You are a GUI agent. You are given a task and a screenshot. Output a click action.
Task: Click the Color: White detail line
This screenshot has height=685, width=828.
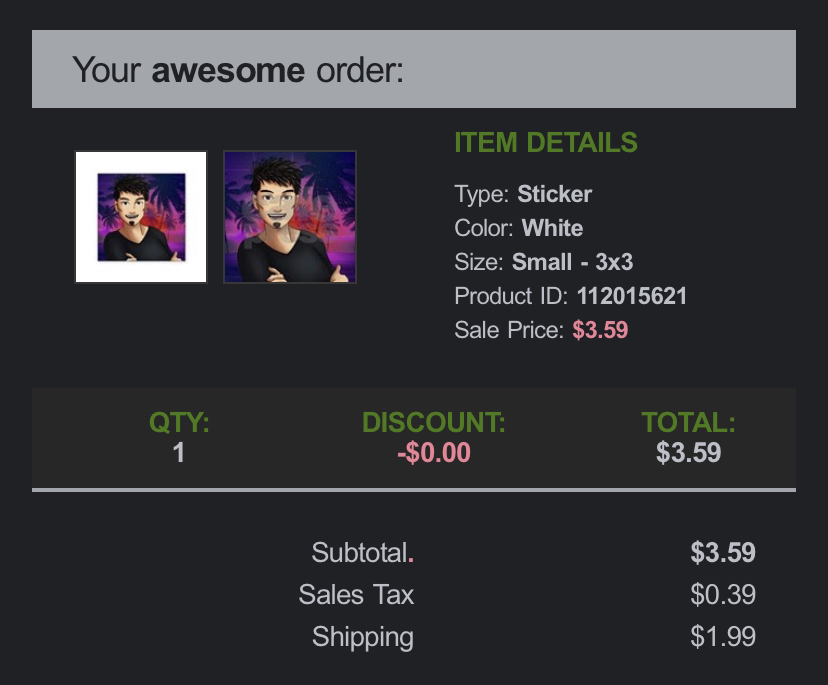(519, 228)
